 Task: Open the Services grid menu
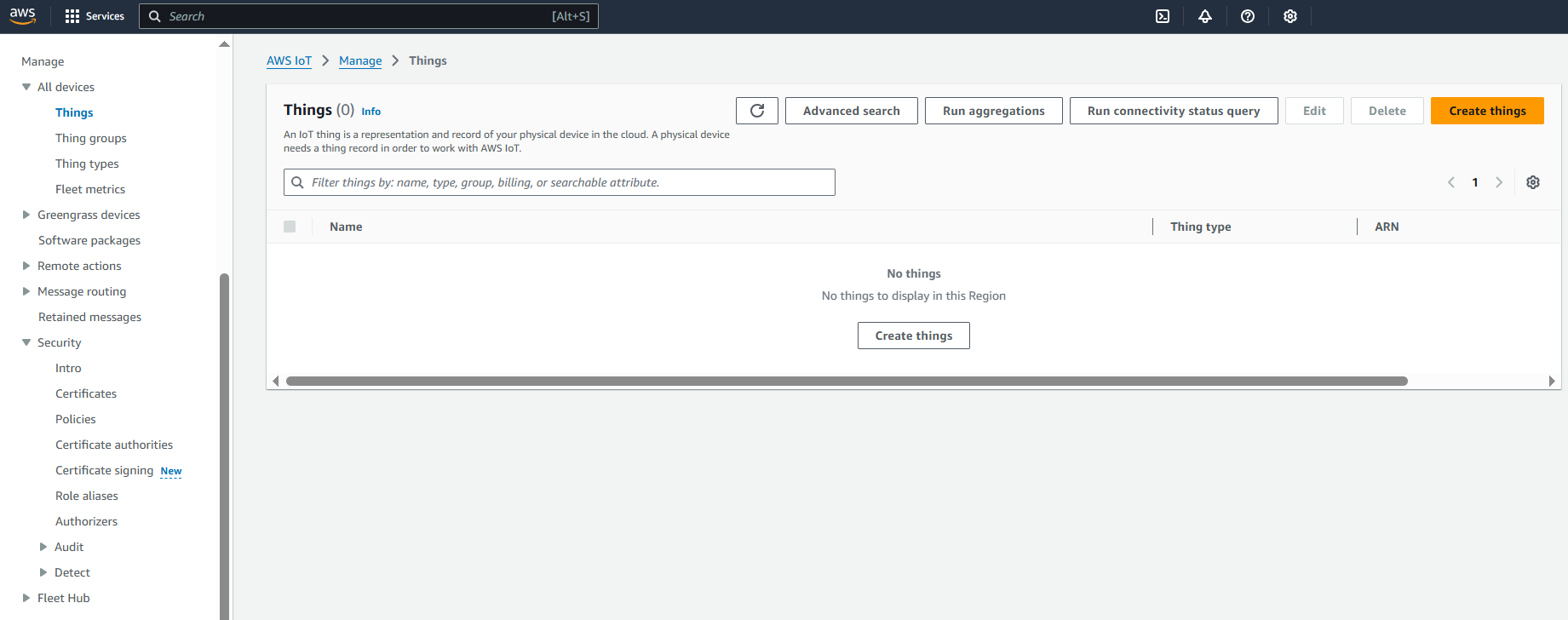point(95,16)
